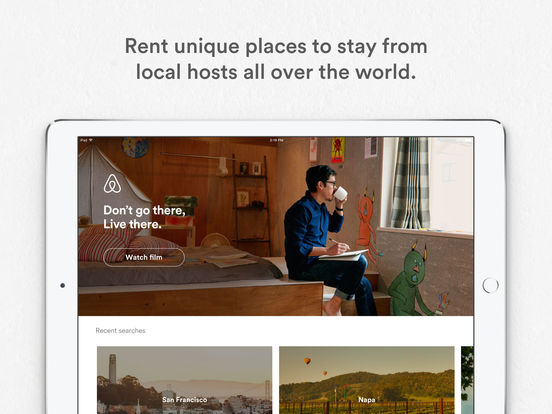
Task: Click the 'Don't go there, Live there.' tagline
Action: (144, 217)
